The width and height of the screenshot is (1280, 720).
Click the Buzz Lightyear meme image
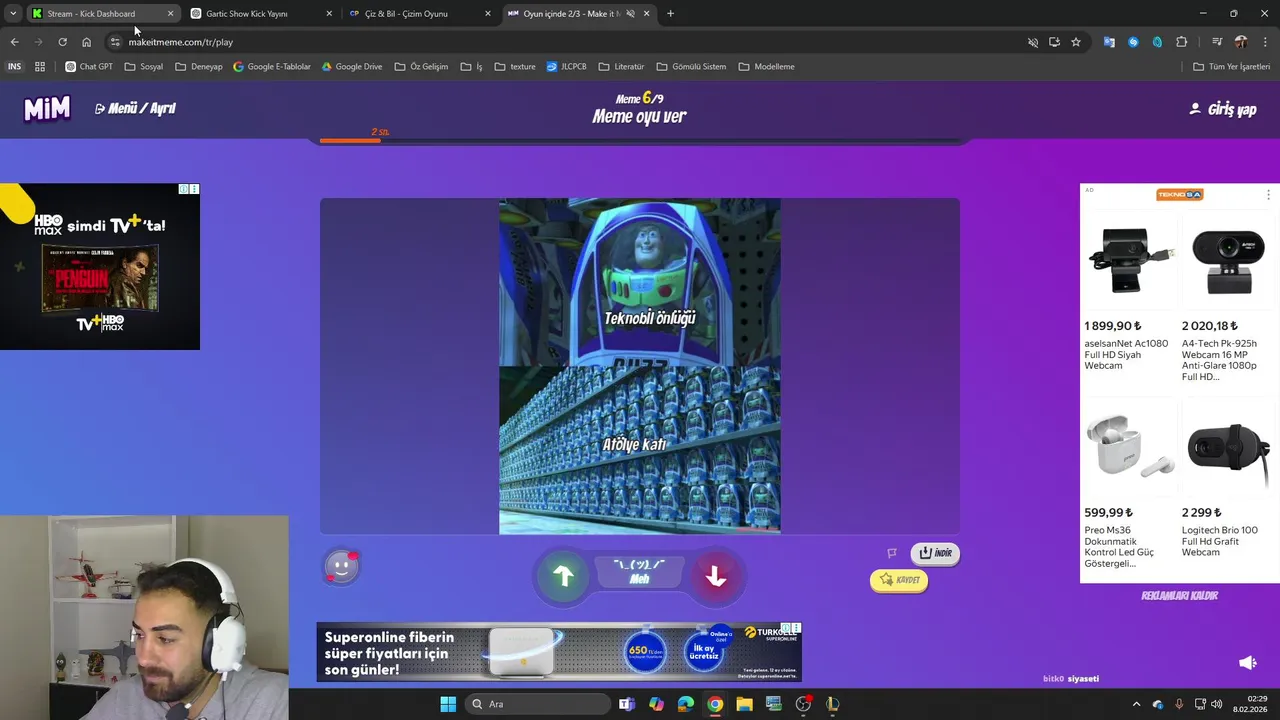(x=640, y=366)
